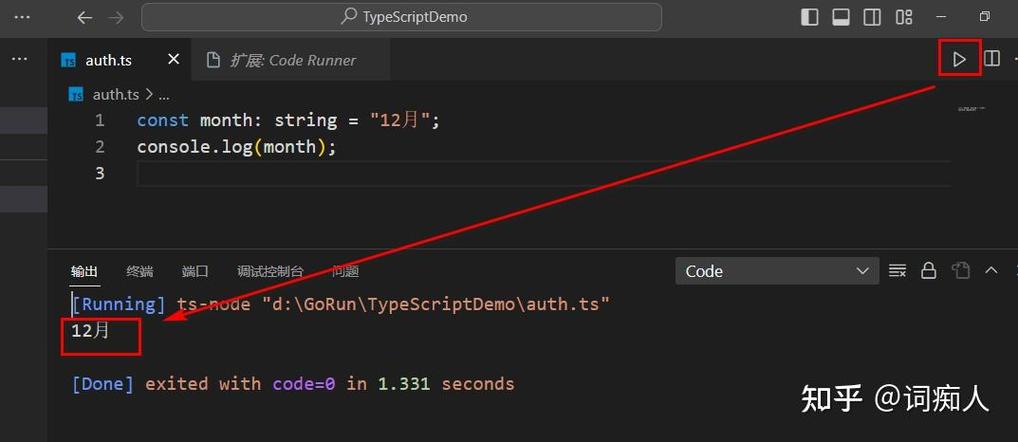Close the auth.ts tab
This screenshot has width=1018, height=442.
coord(173,60)
